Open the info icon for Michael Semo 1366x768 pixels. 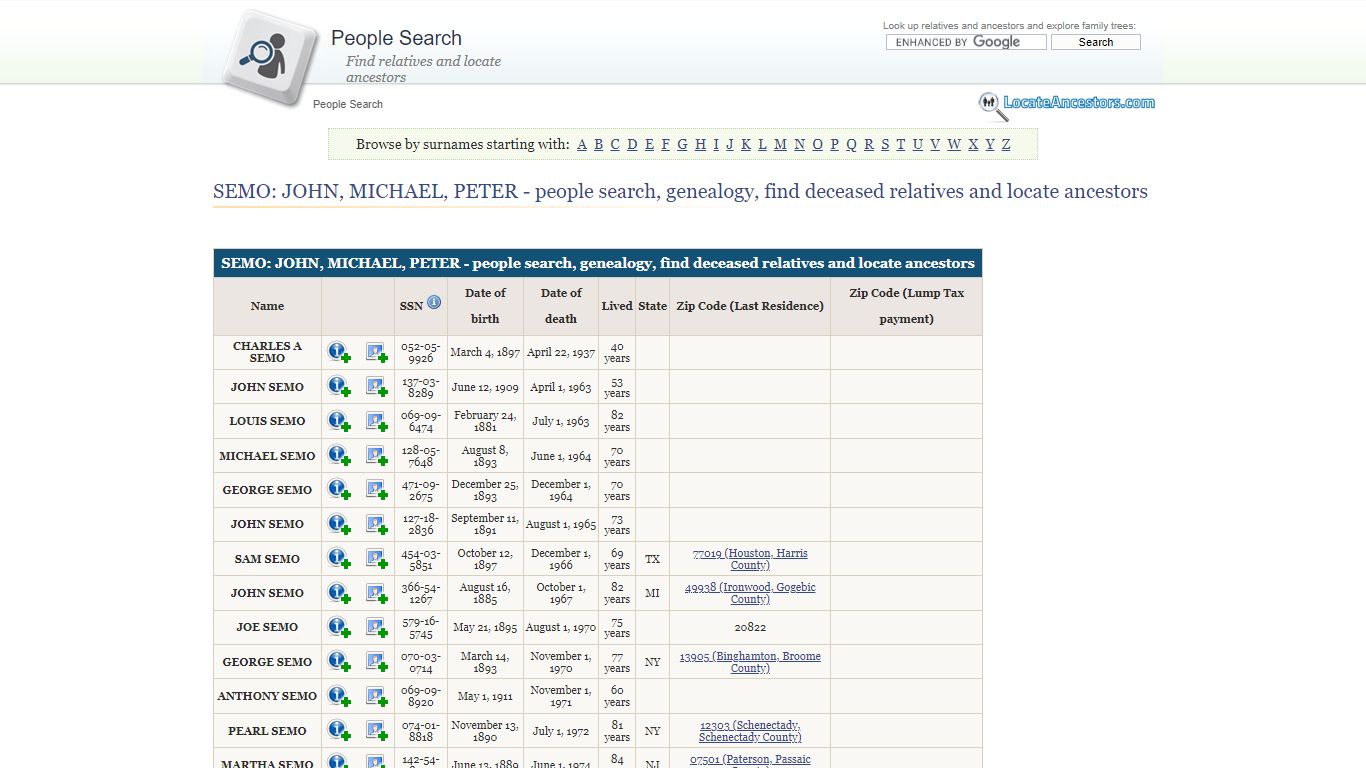339,456
